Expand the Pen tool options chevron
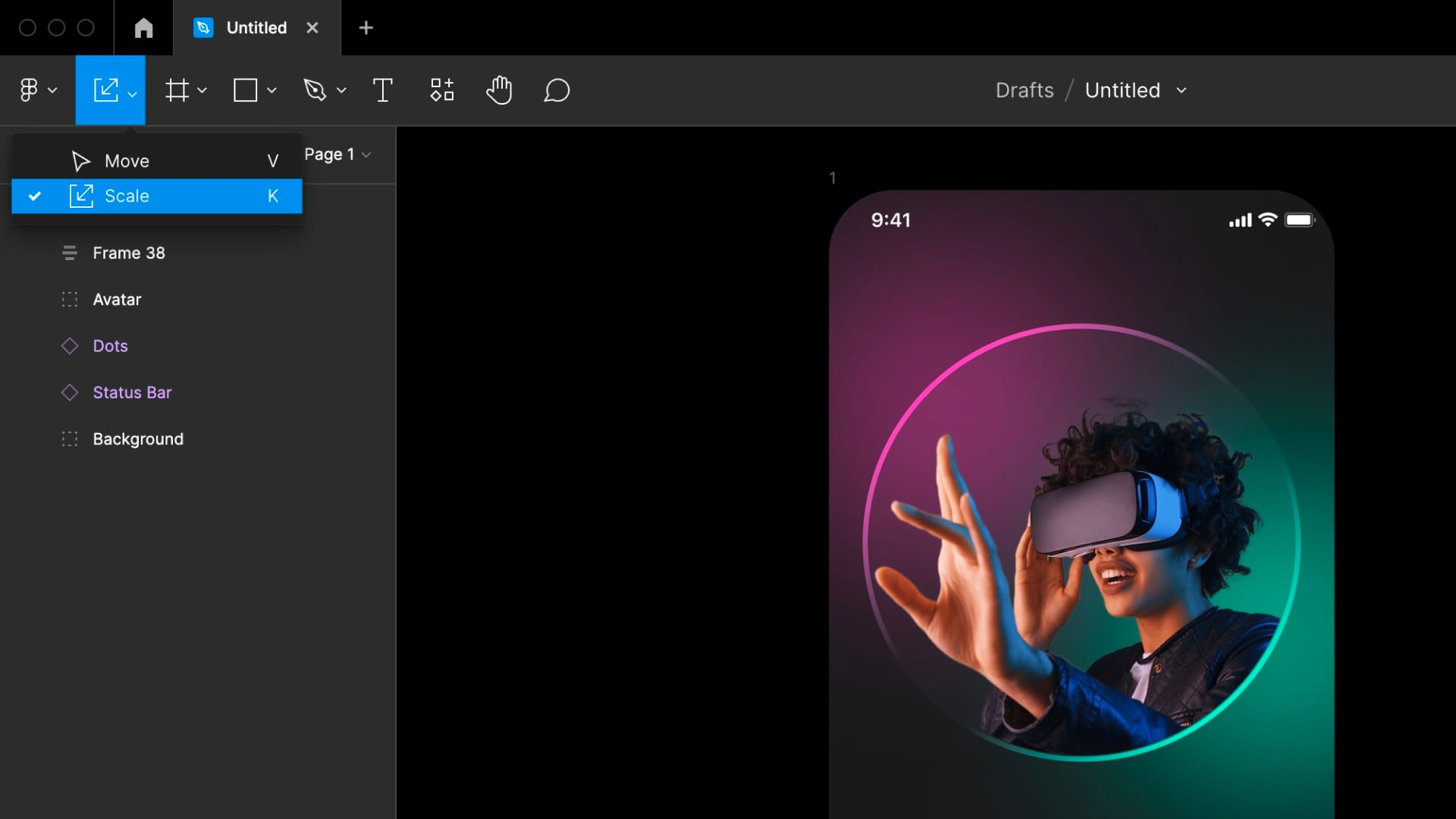1456x819 pixels. [342, 90]
